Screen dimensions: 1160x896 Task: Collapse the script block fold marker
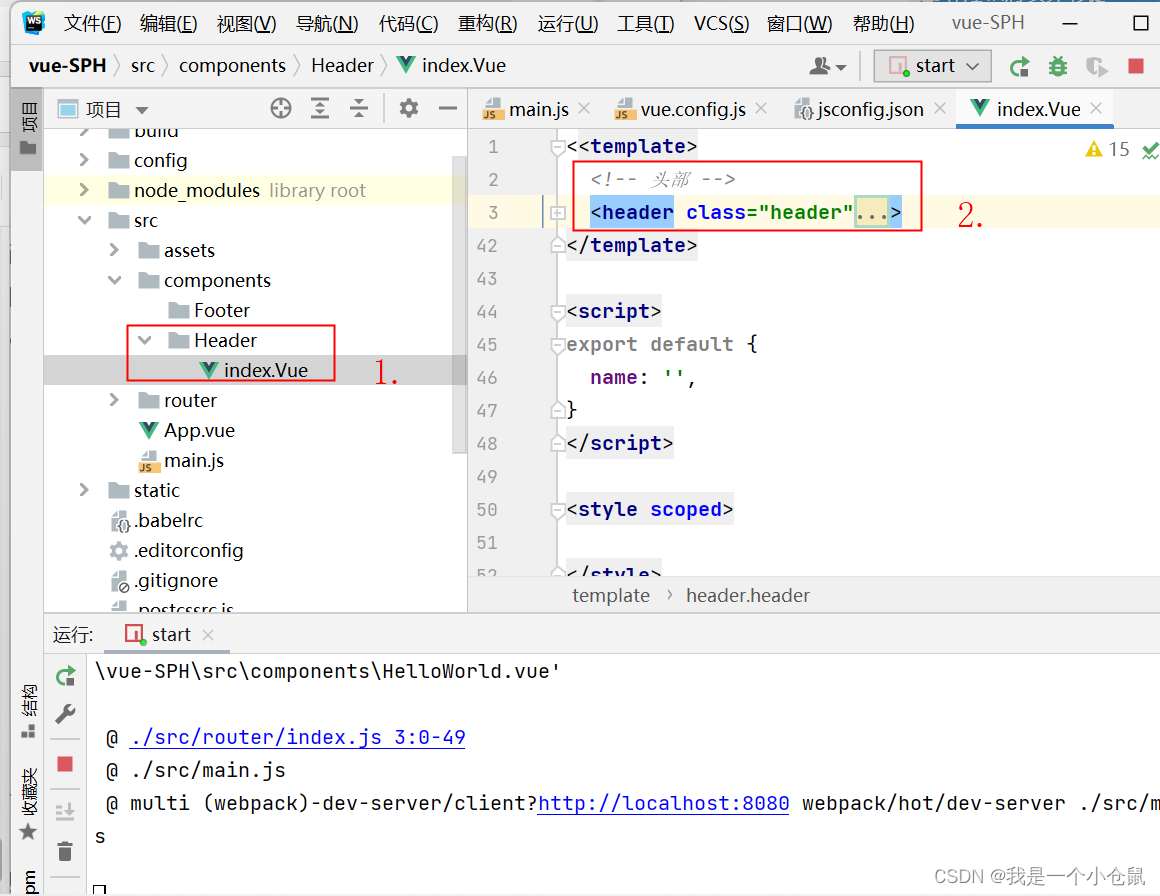[558, 312]
